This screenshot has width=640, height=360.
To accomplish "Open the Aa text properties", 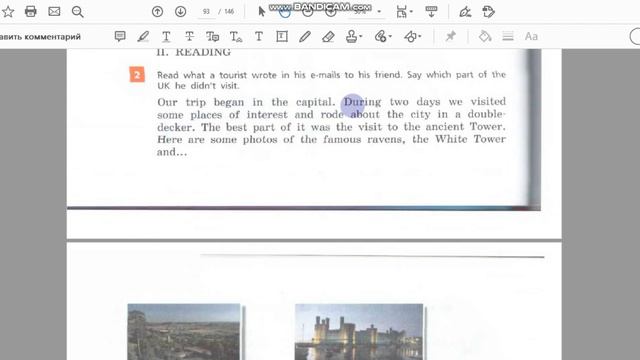I will pyautogui.click(x=531, y=36).
